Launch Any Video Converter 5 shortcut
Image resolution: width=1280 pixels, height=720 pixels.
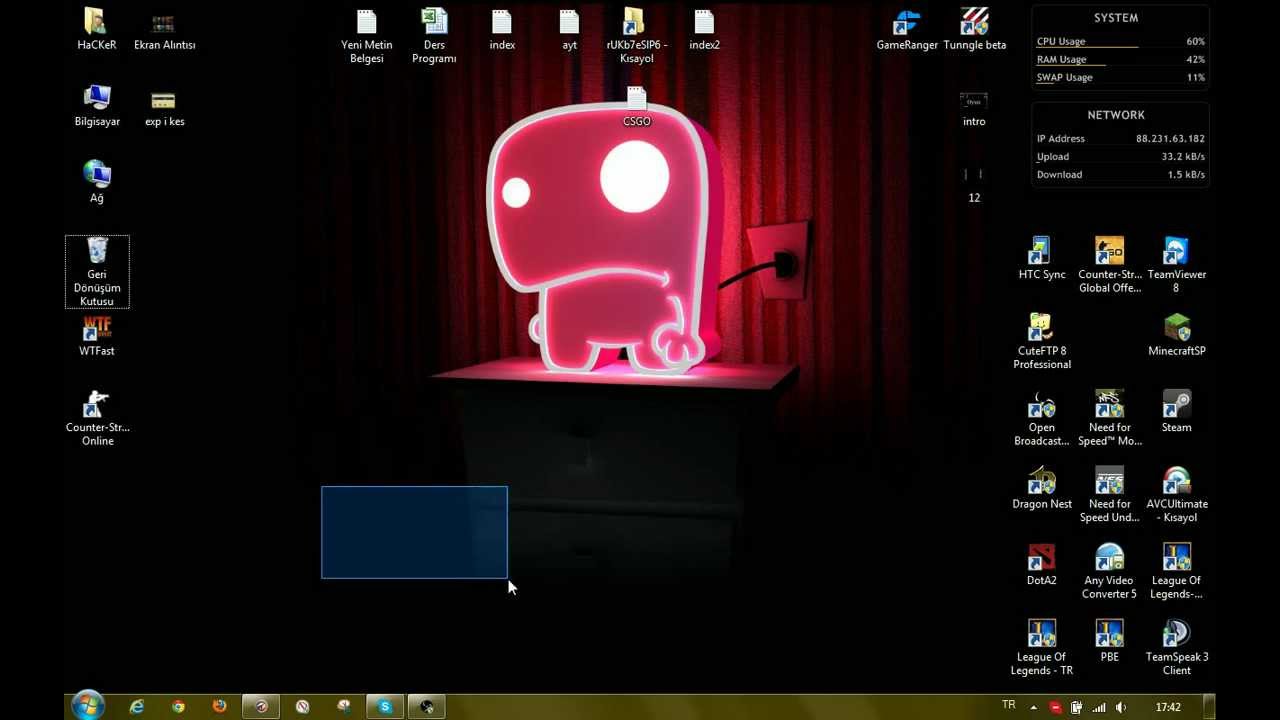pos(1109,571)
